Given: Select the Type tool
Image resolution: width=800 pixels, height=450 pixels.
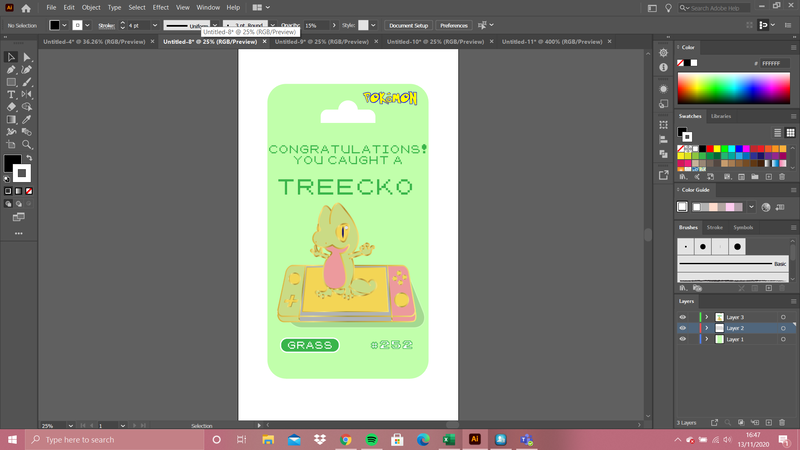Looking at the screenshot, I should (11, 94).
